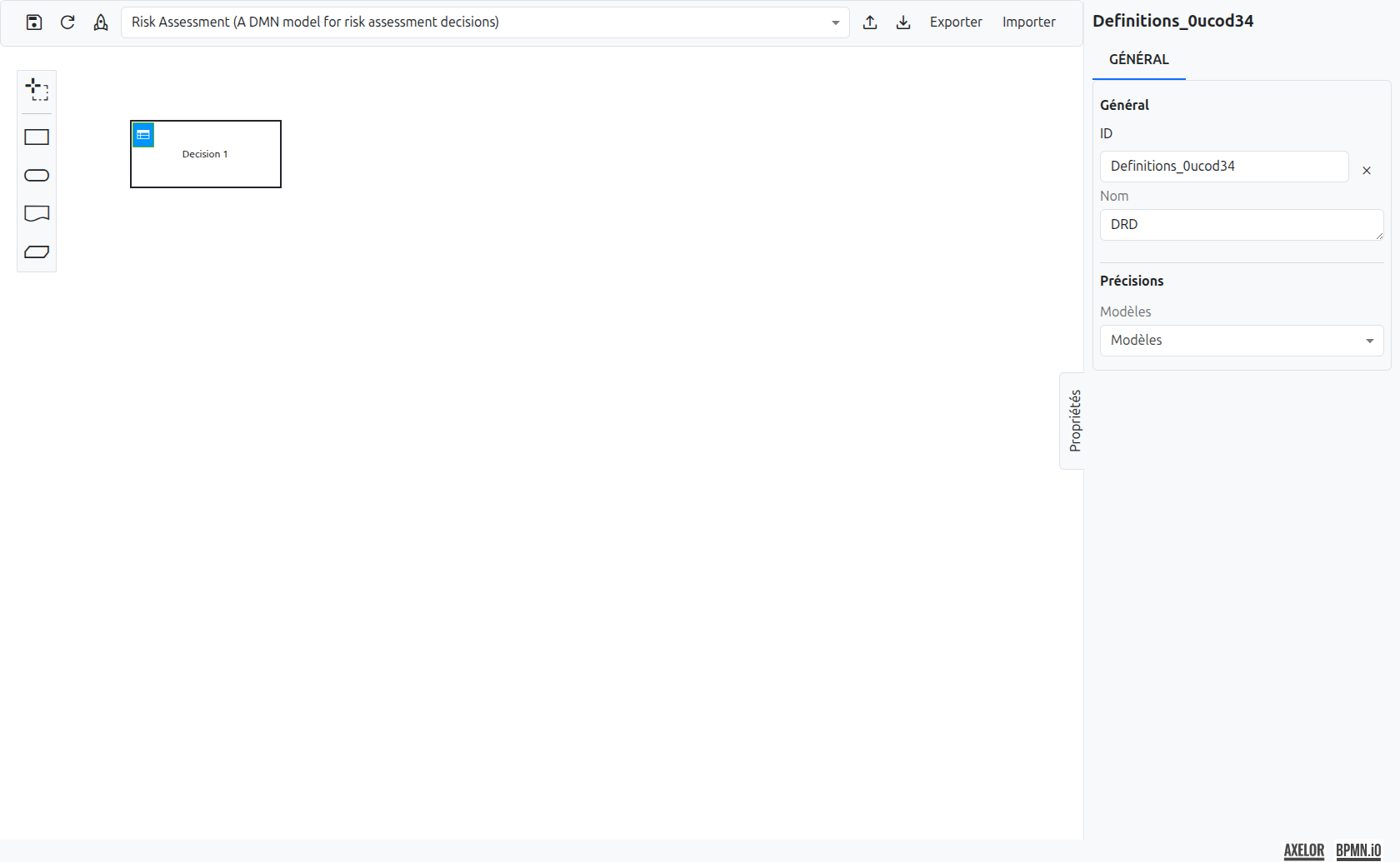Image resolution: width=1400 pixels, height=862 pixels.
Task: Open the Risk Assessment model dropdown
Action: (x=836, y=22)
